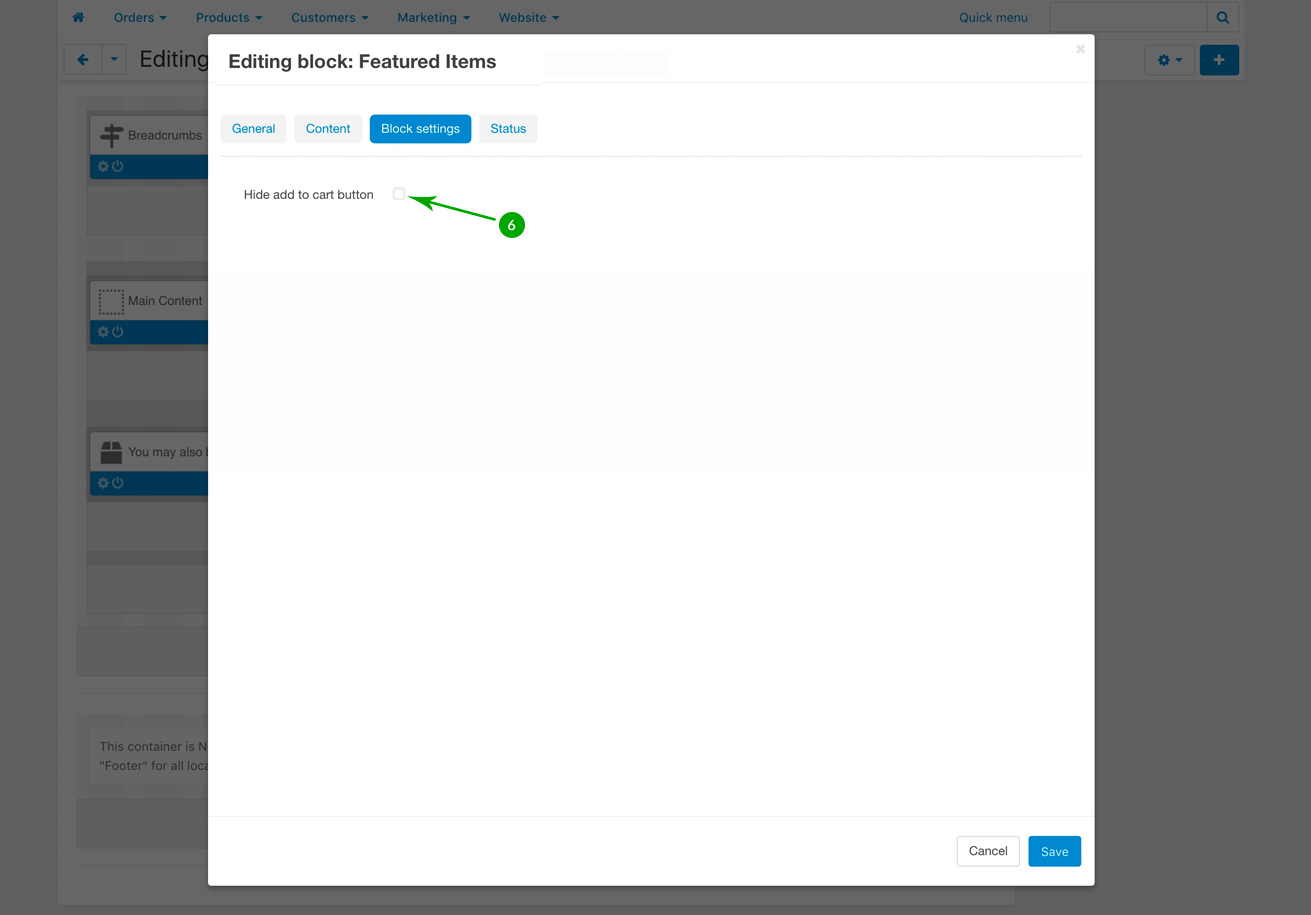Open Main Content block gear icon
The width and height of the screenshot is (1311, 915).
pyautogui.click(x=103, y=331)
